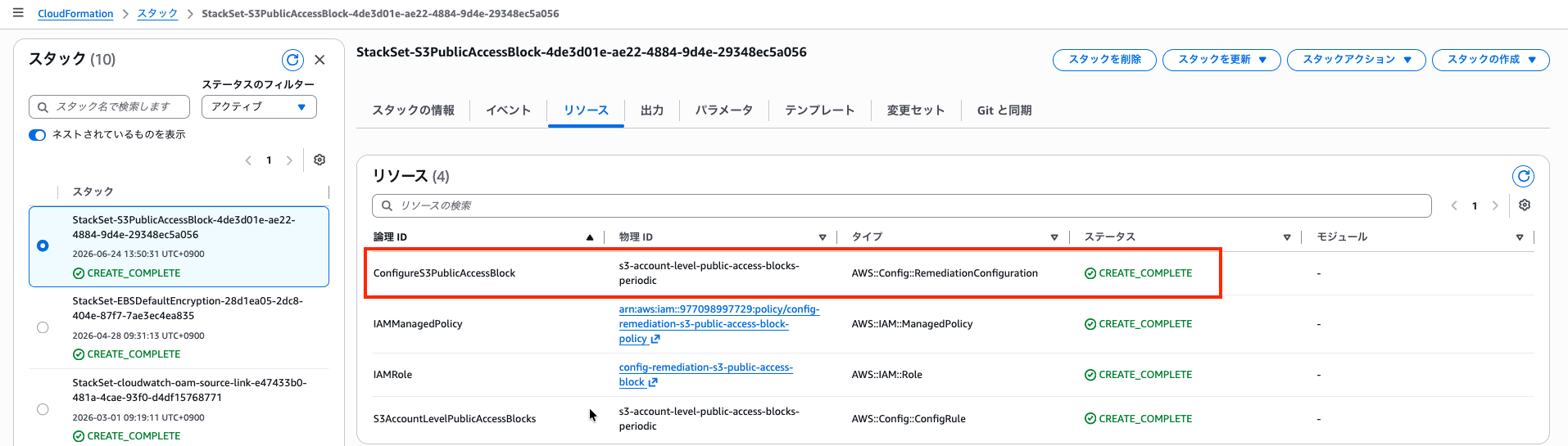Expand スタックの作成 dropdown button

tap(1490, 60)
